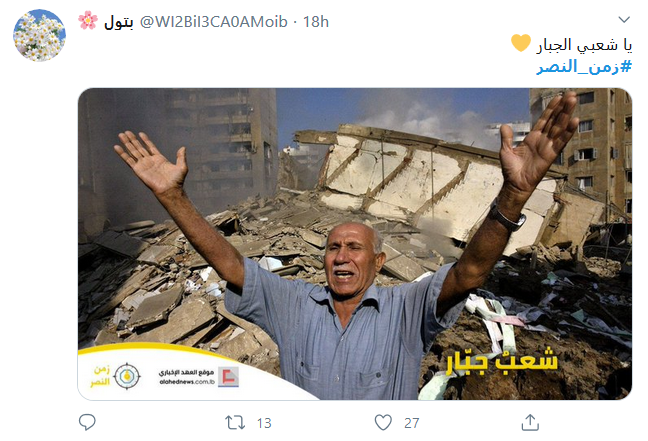Click the reply speech bubble icon
This screenshot has width=648, height=441.
point(87,422)
